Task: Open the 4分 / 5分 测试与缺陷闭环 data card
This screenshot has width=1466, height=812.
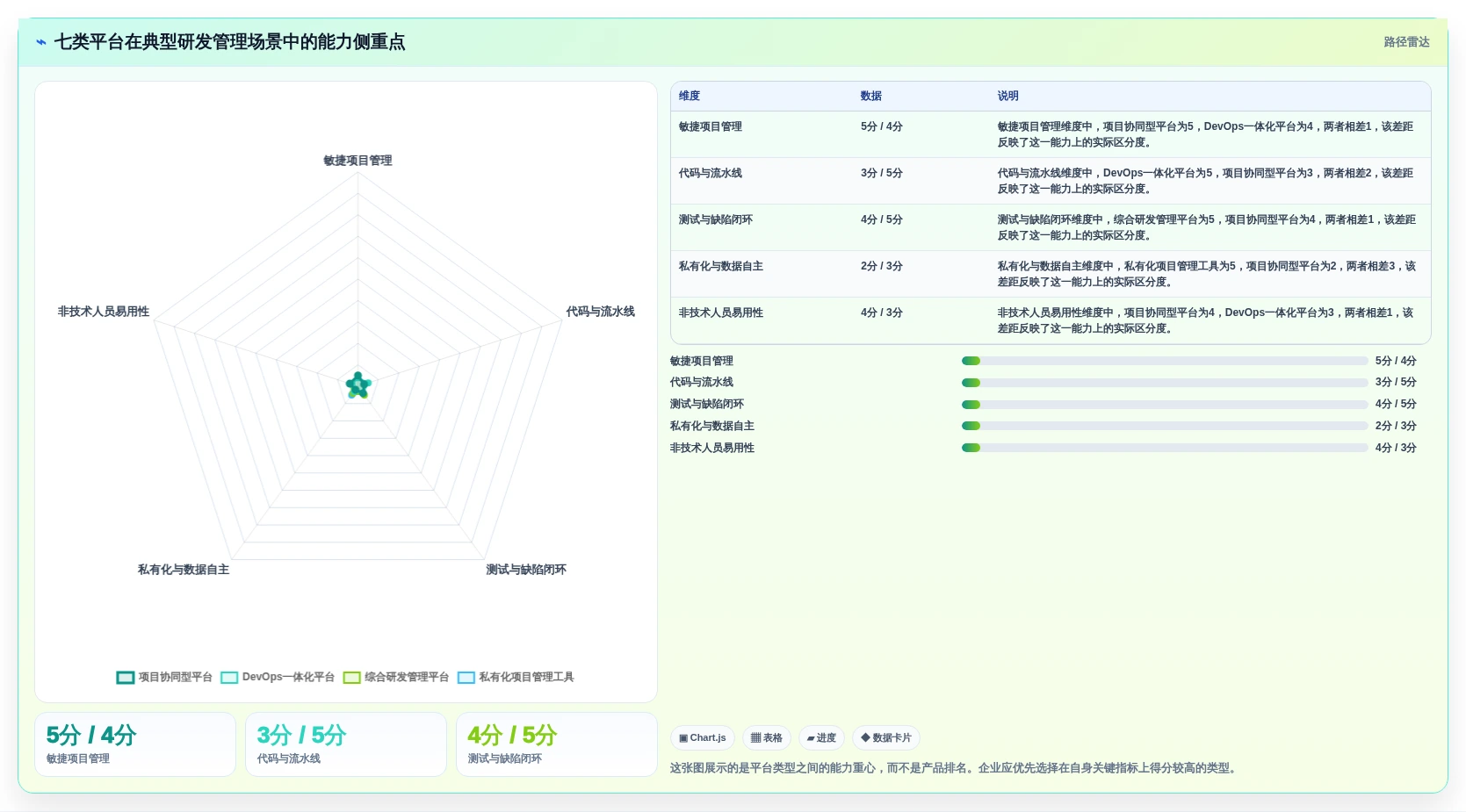Action: (557, 744)
